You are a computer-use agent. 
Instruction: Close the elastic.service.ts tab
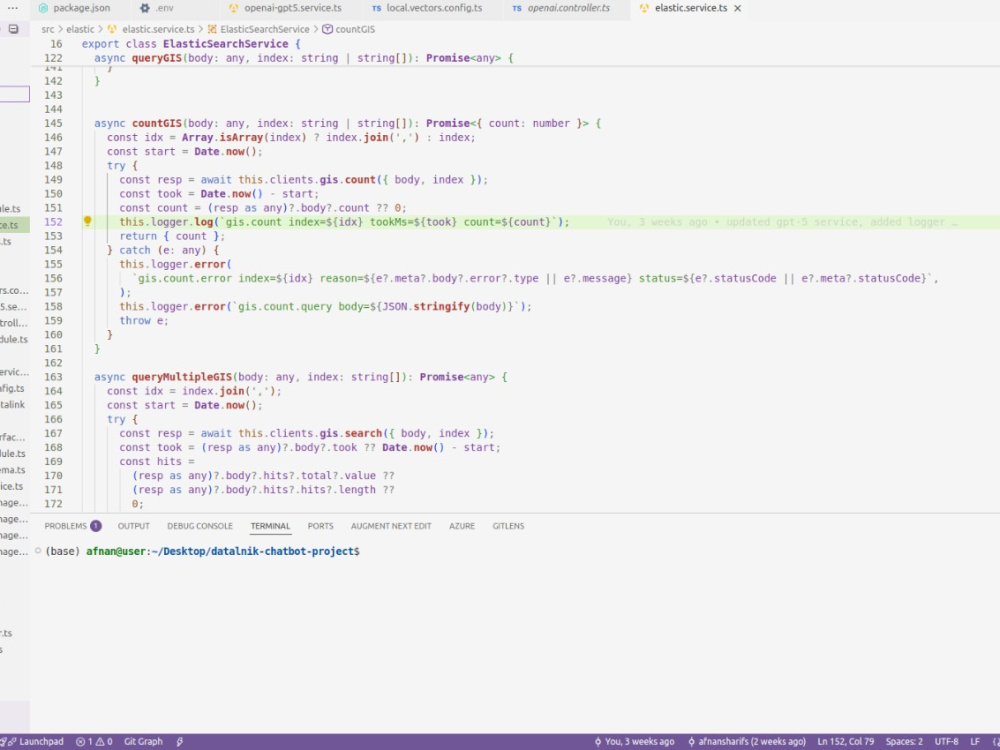(737, 8)
